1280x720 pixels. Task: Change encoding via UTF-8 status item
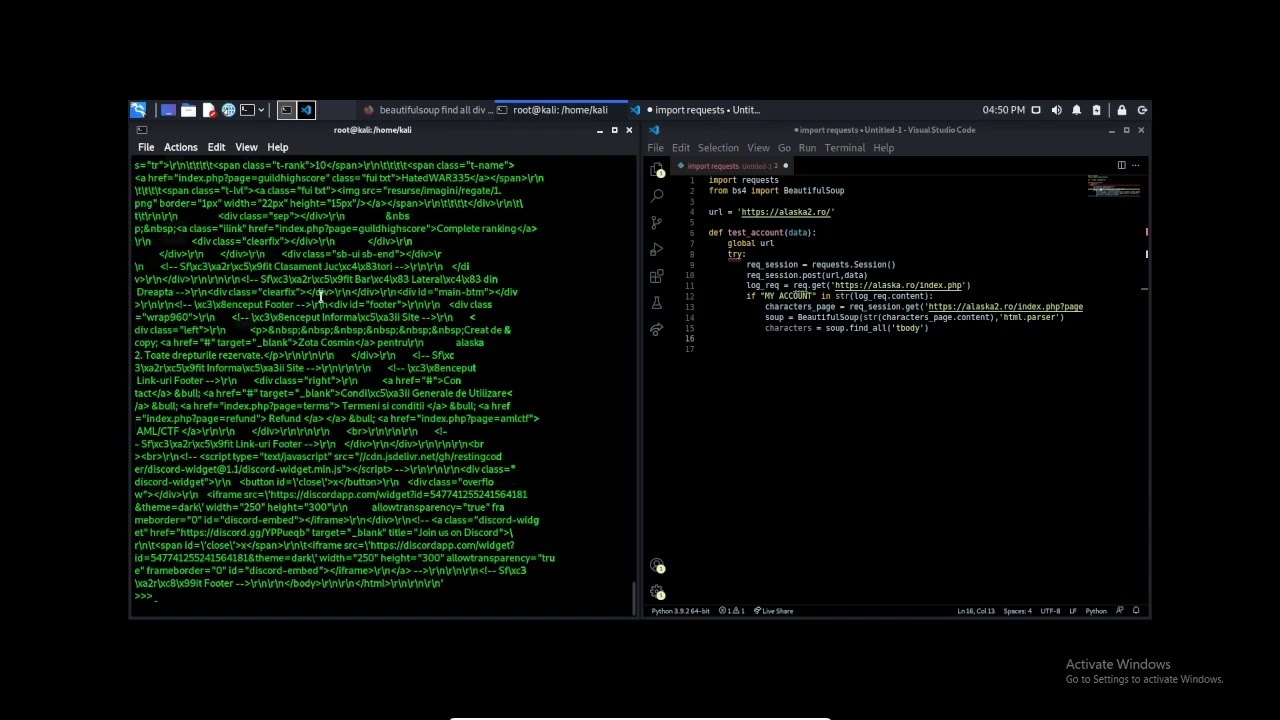pos(1050,611)
